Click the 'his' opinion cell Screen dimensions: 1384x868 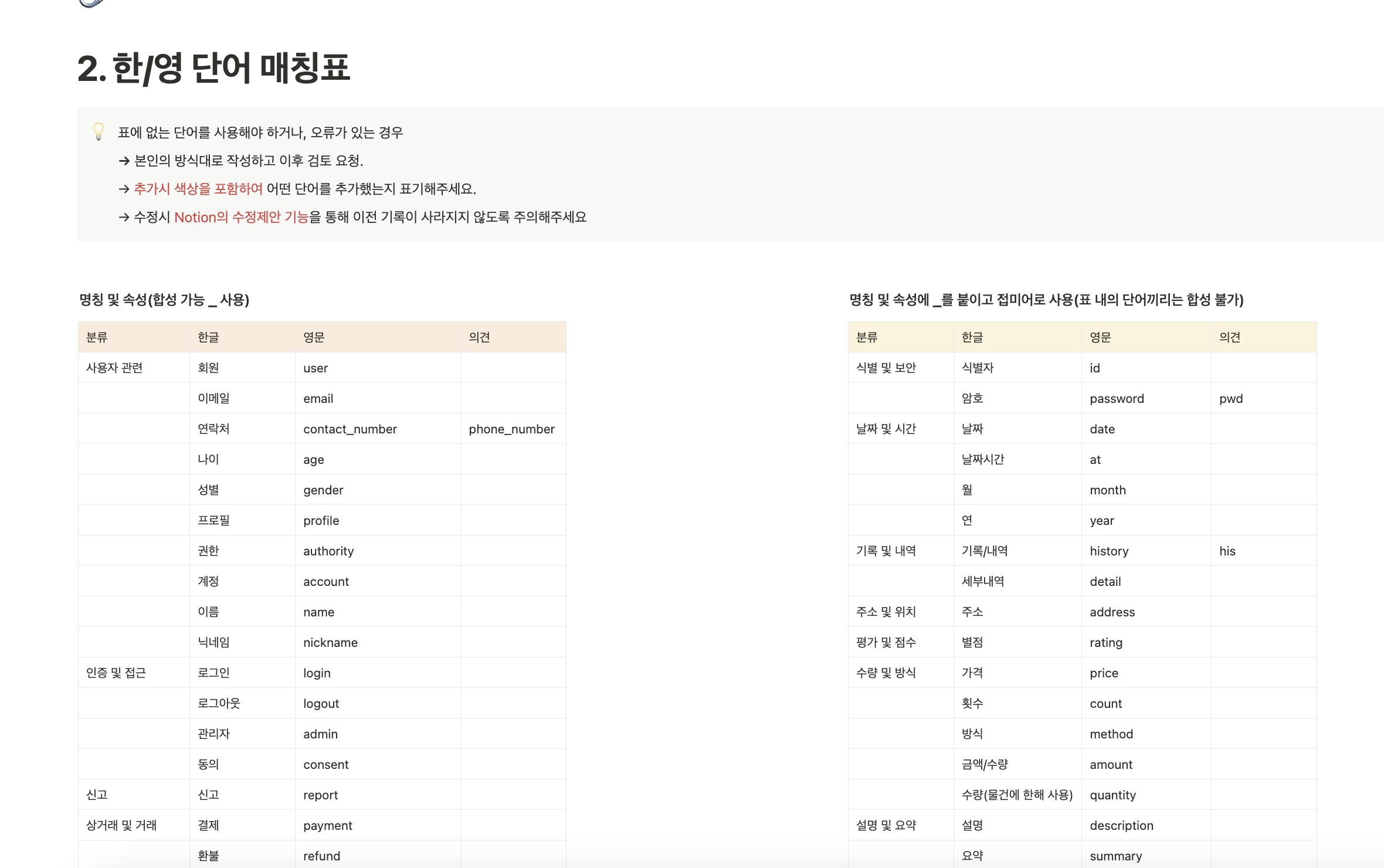coord(1227,551)
